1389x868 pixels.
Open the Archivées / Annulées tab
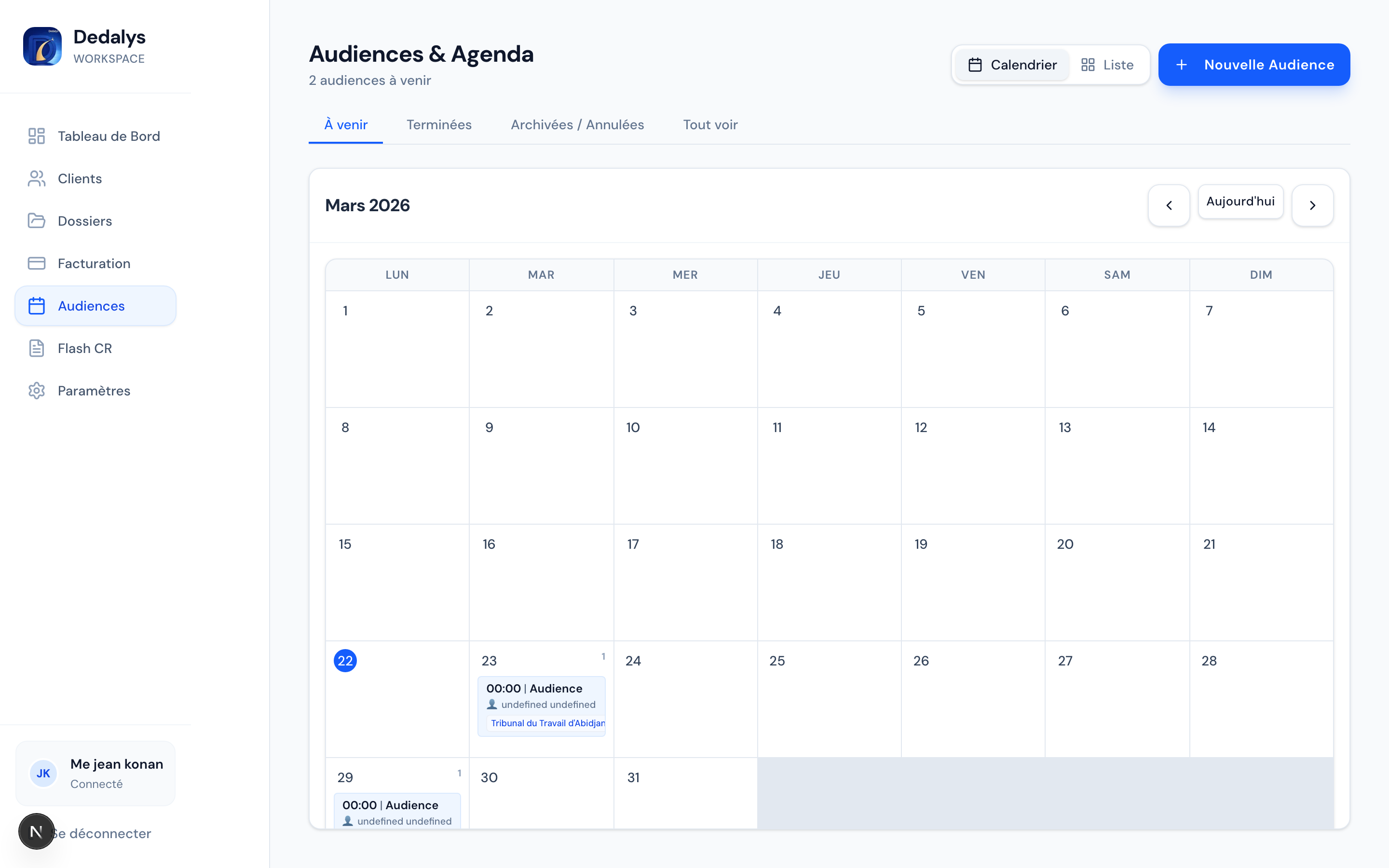(577, 124)
